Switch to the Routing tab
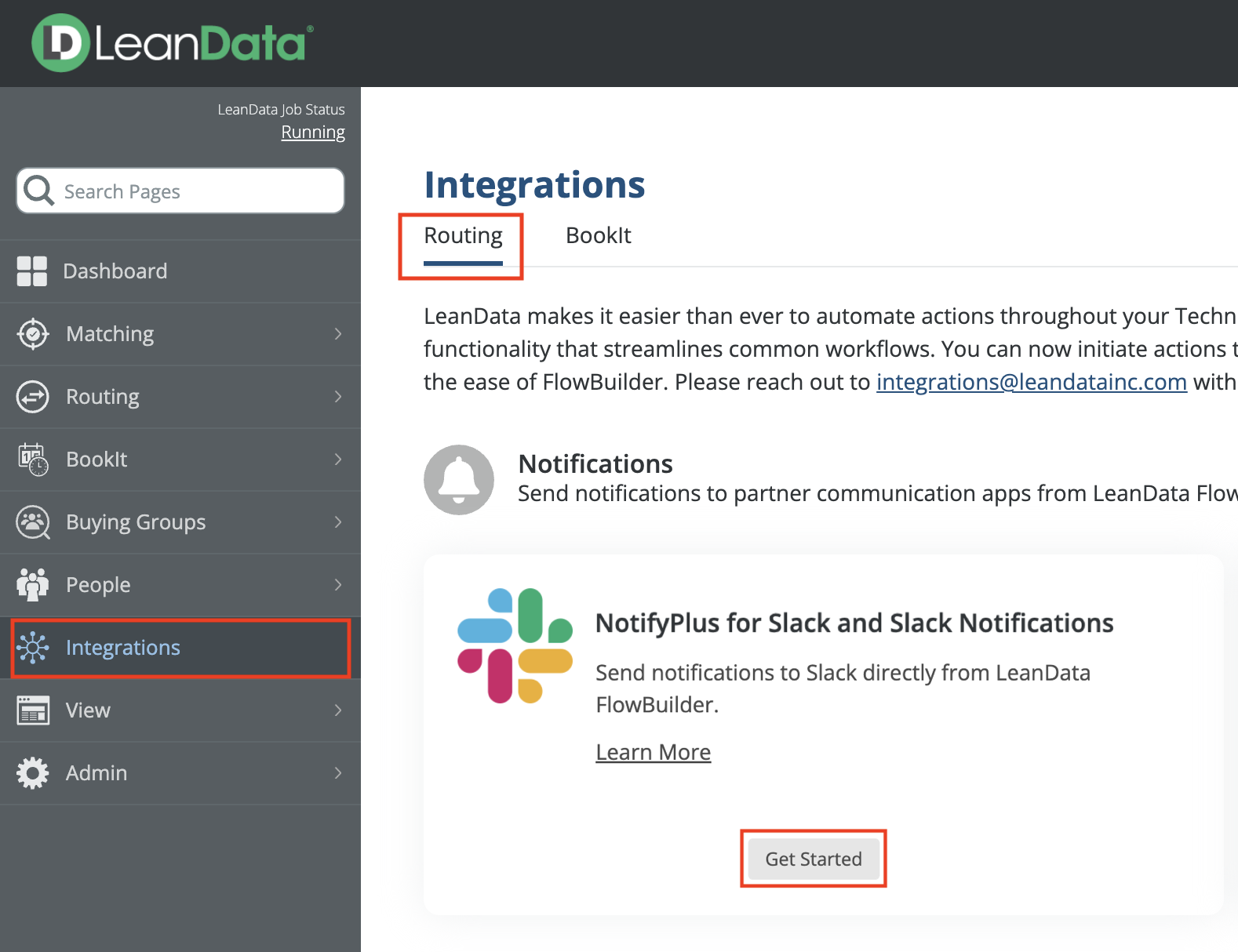Screen dimensions: 1238x952 click(463, 236)
